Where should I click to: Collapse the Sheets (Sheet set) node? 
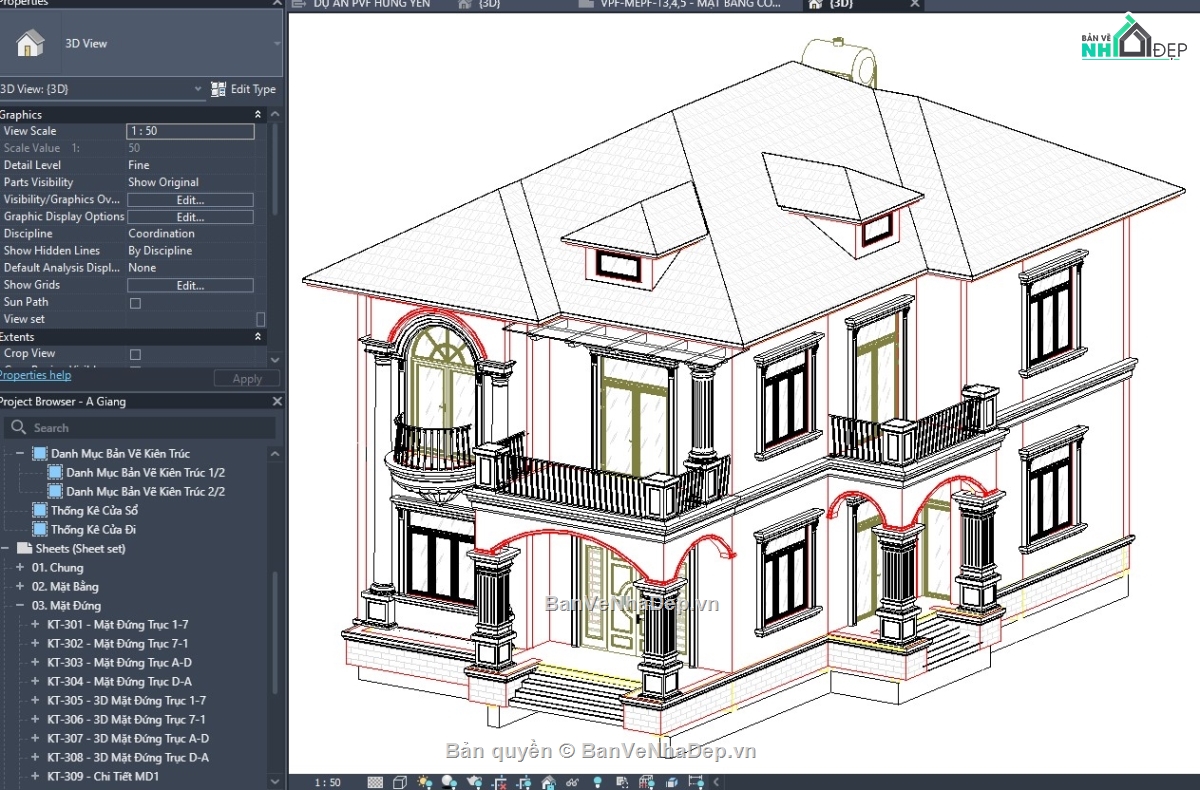click(x=5, y=548)
